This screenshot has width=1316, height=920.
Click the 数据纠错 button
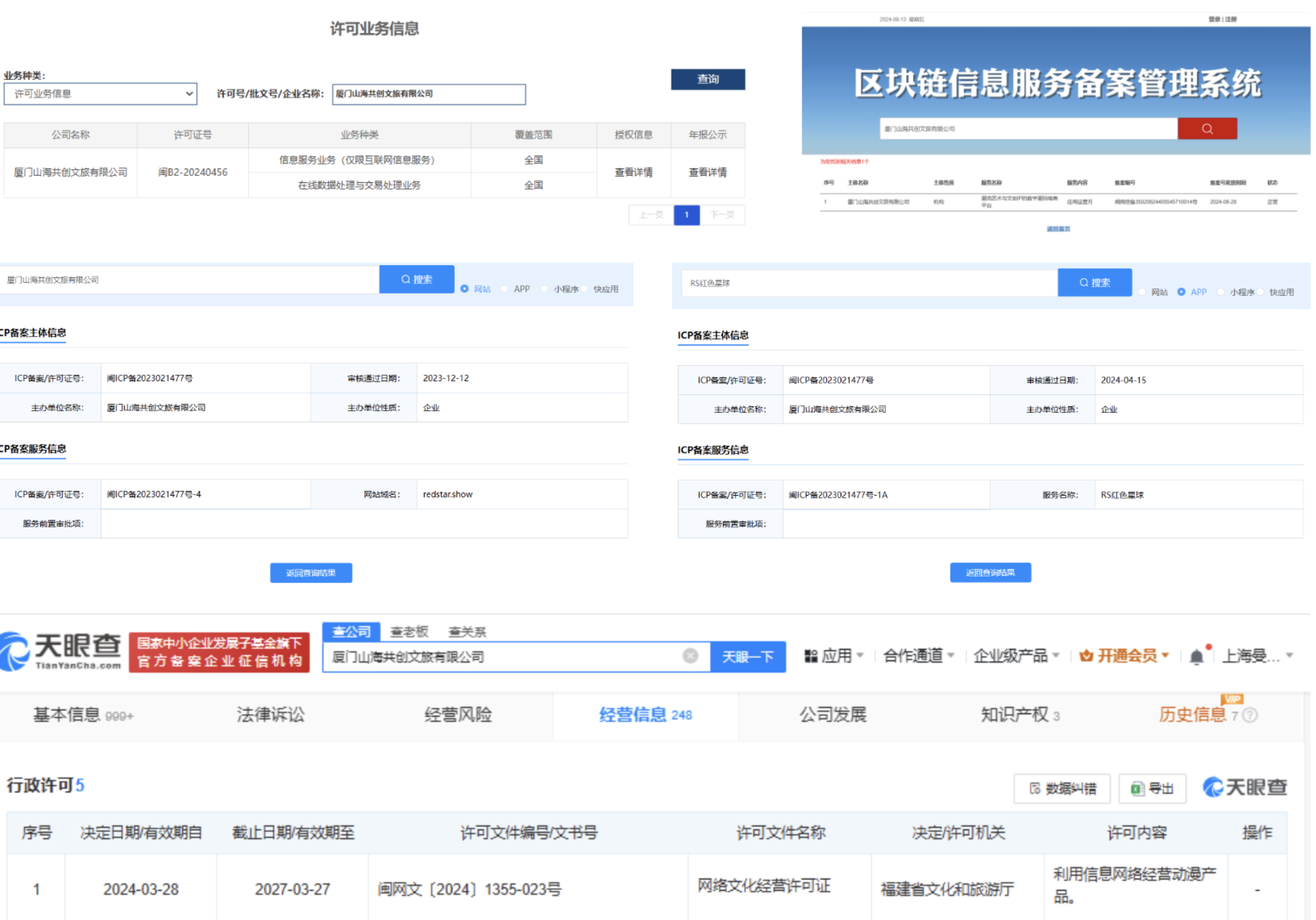[1062, 789]
